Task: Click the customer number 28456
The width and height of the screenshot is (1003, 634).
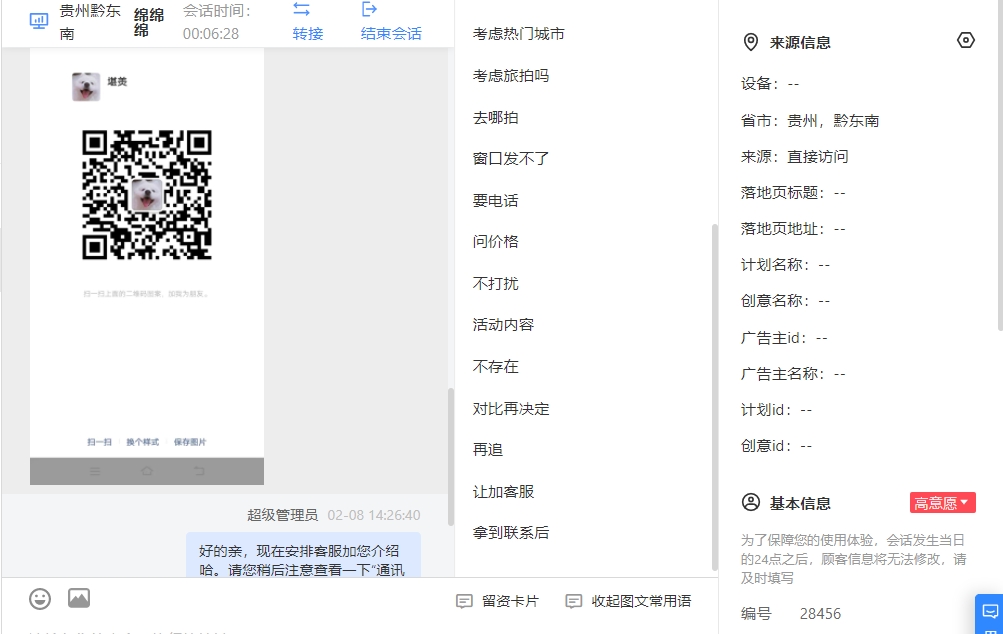Action: [x=821, y=614]
